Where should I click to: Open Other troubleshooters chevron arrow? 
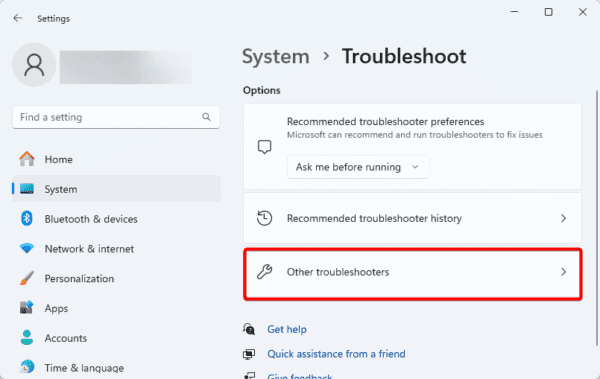click(x=563, y=272)
